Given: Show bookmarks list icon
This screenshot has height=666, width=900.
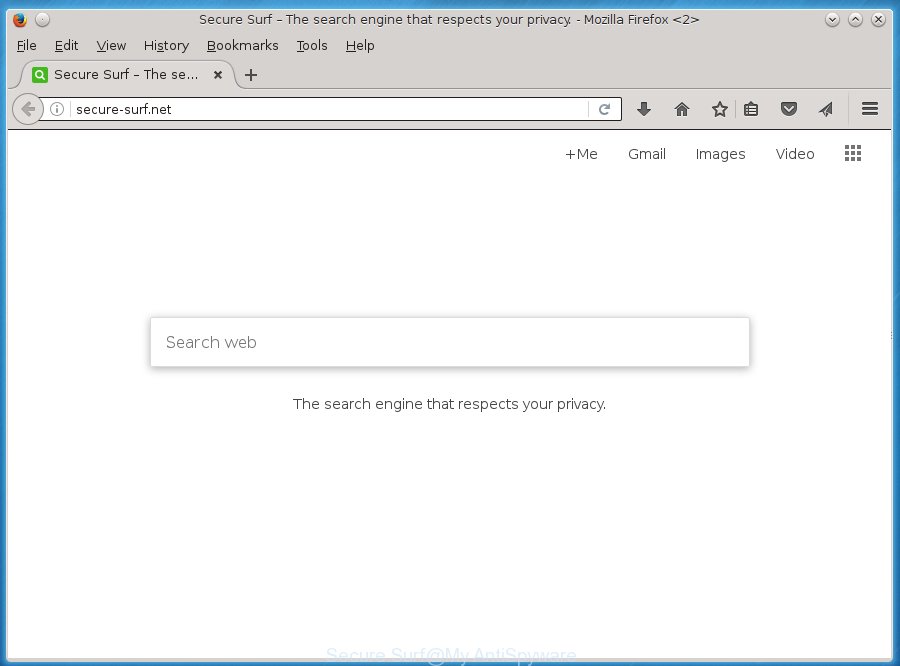Looking at the screenshot, I should coord(751,109).
